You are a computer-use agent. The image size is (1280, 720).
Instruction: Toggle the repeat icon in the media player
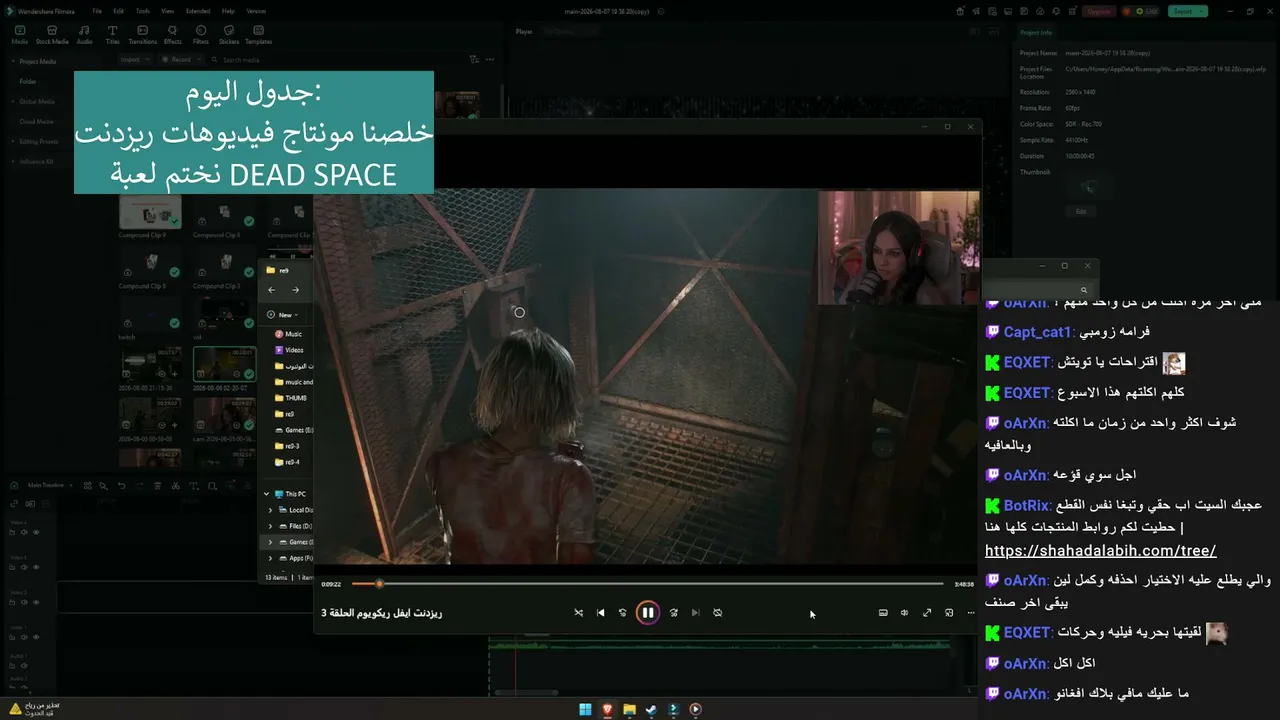click(x=717, y=613)
